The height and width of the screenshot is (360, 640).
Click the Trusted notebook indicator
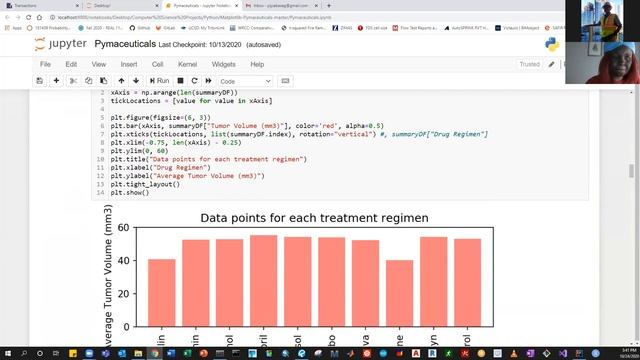529,64
